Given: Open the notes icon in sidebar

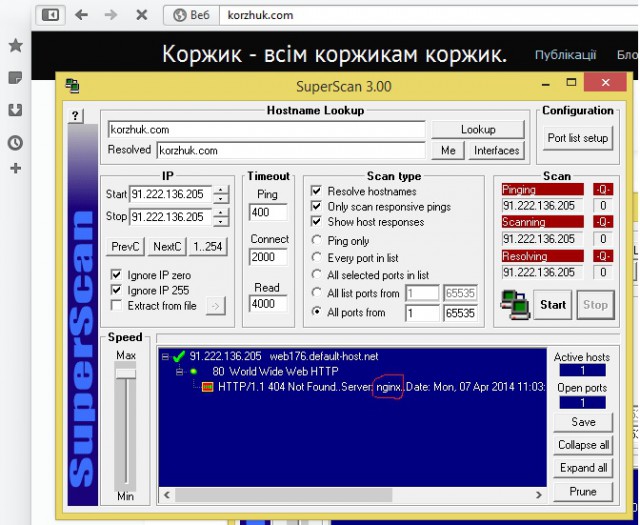Looking at the screenshot, I should point(16,78).
